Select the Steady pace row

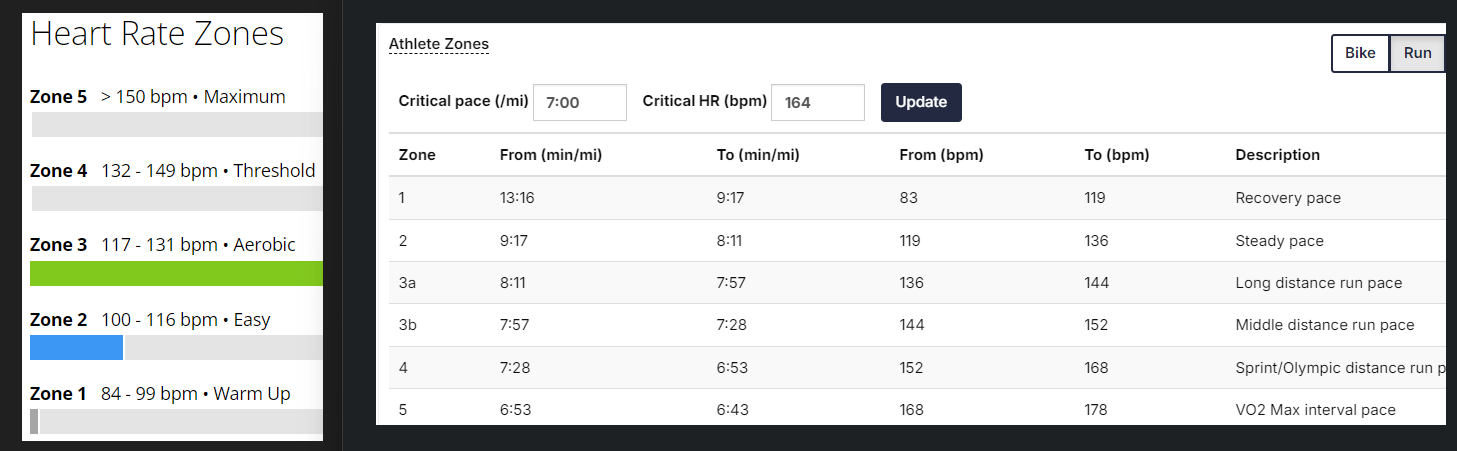(x=917, y=241)
